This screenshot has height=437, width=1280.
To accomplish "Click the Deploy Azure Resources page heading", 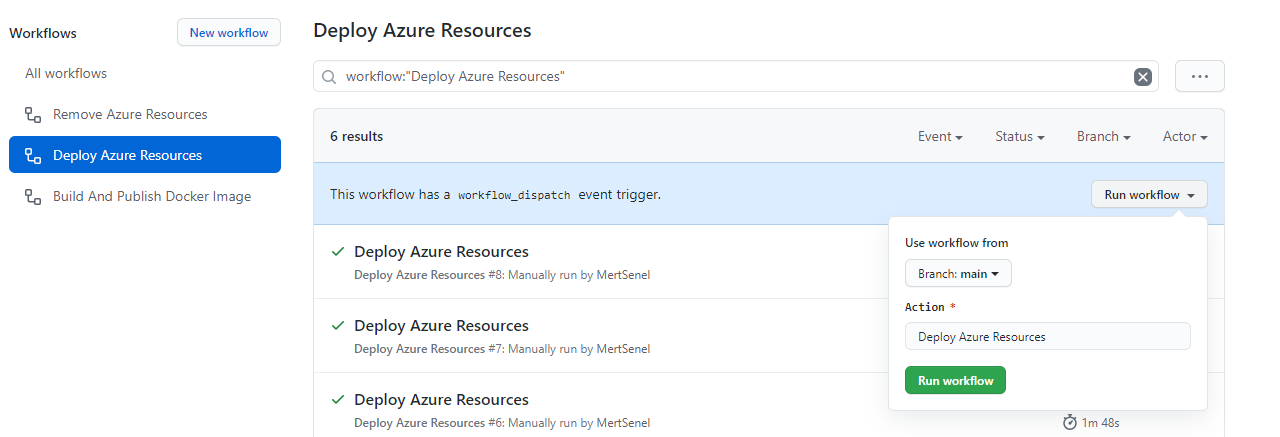I will pos(422,31).
